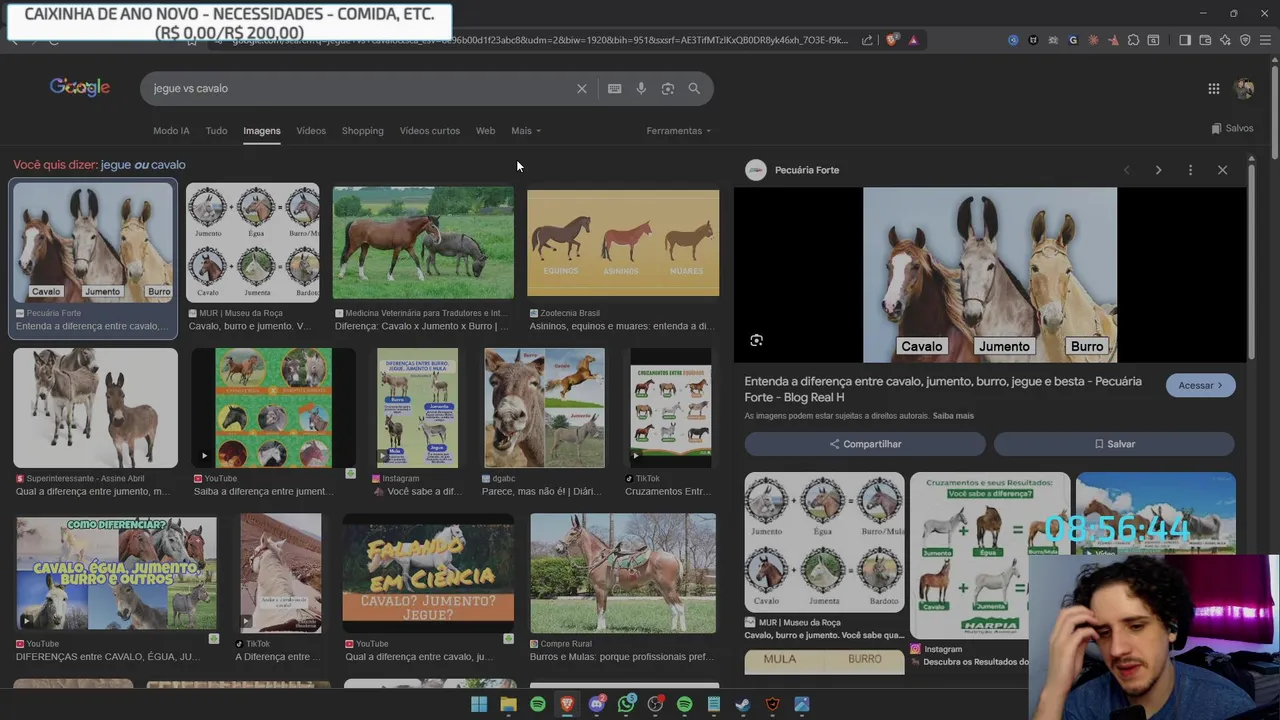Click the magnifier search submit icon
Viewport: 1280px width, 720px height.
click(694, 88)
